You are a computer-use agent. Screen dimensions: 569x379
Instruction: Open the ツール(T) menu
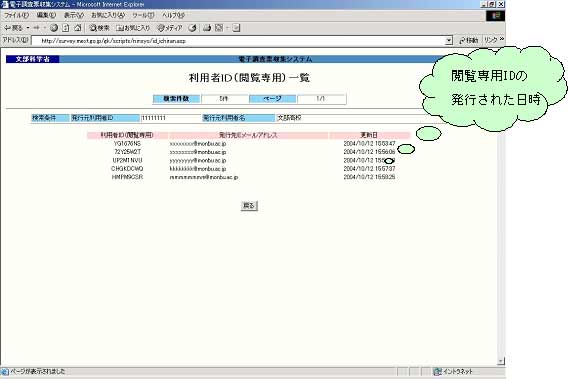coord(143,15)
